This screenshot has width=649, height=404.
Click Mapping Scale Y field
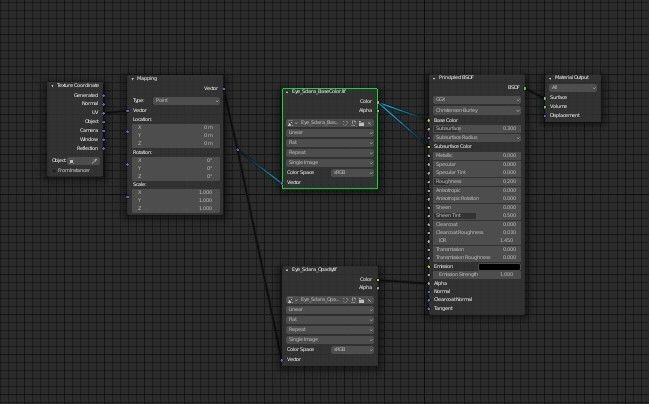(x=175, y=200)
